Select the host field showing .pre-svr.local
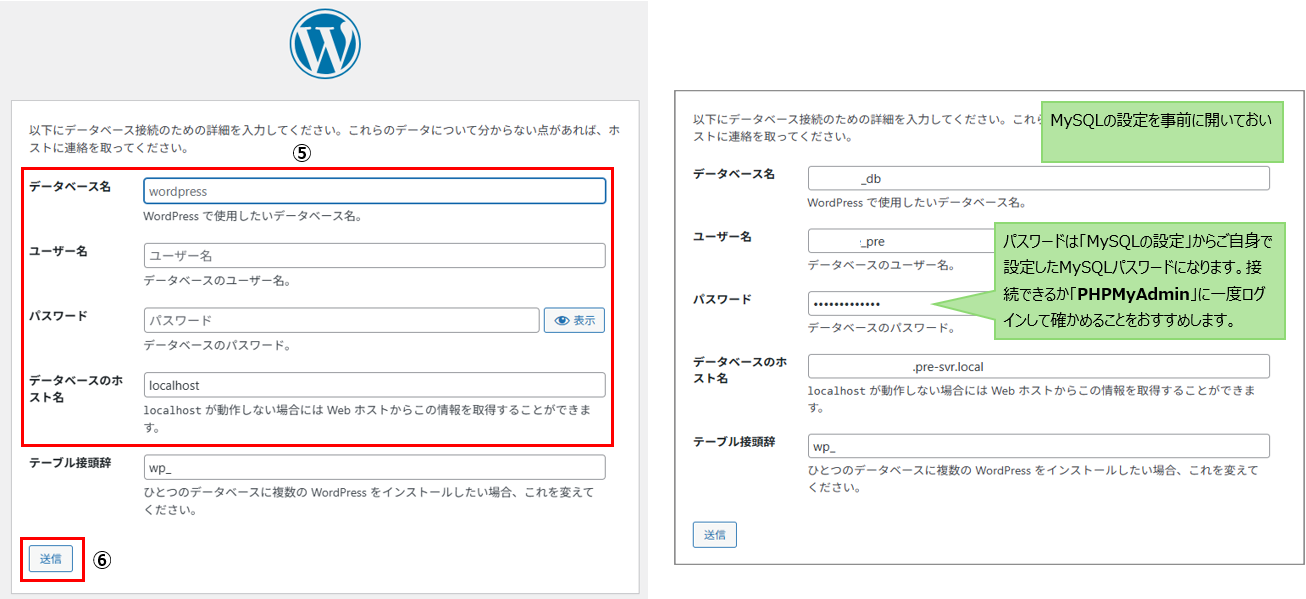This screenshot has height=599, width=1306. 1038,367
